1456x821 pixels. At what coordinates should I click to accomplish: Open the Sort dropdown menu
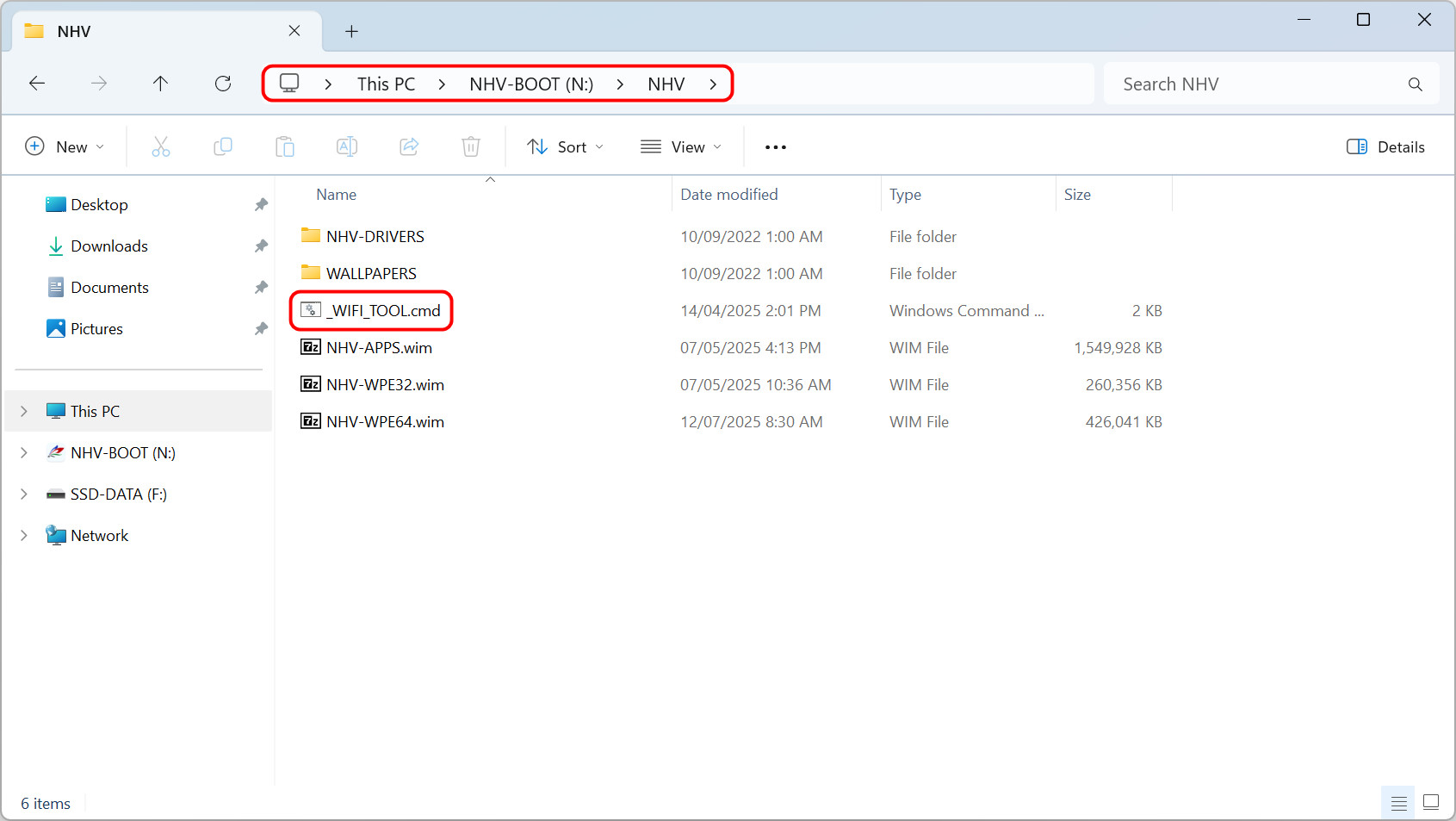click(566, 147)
